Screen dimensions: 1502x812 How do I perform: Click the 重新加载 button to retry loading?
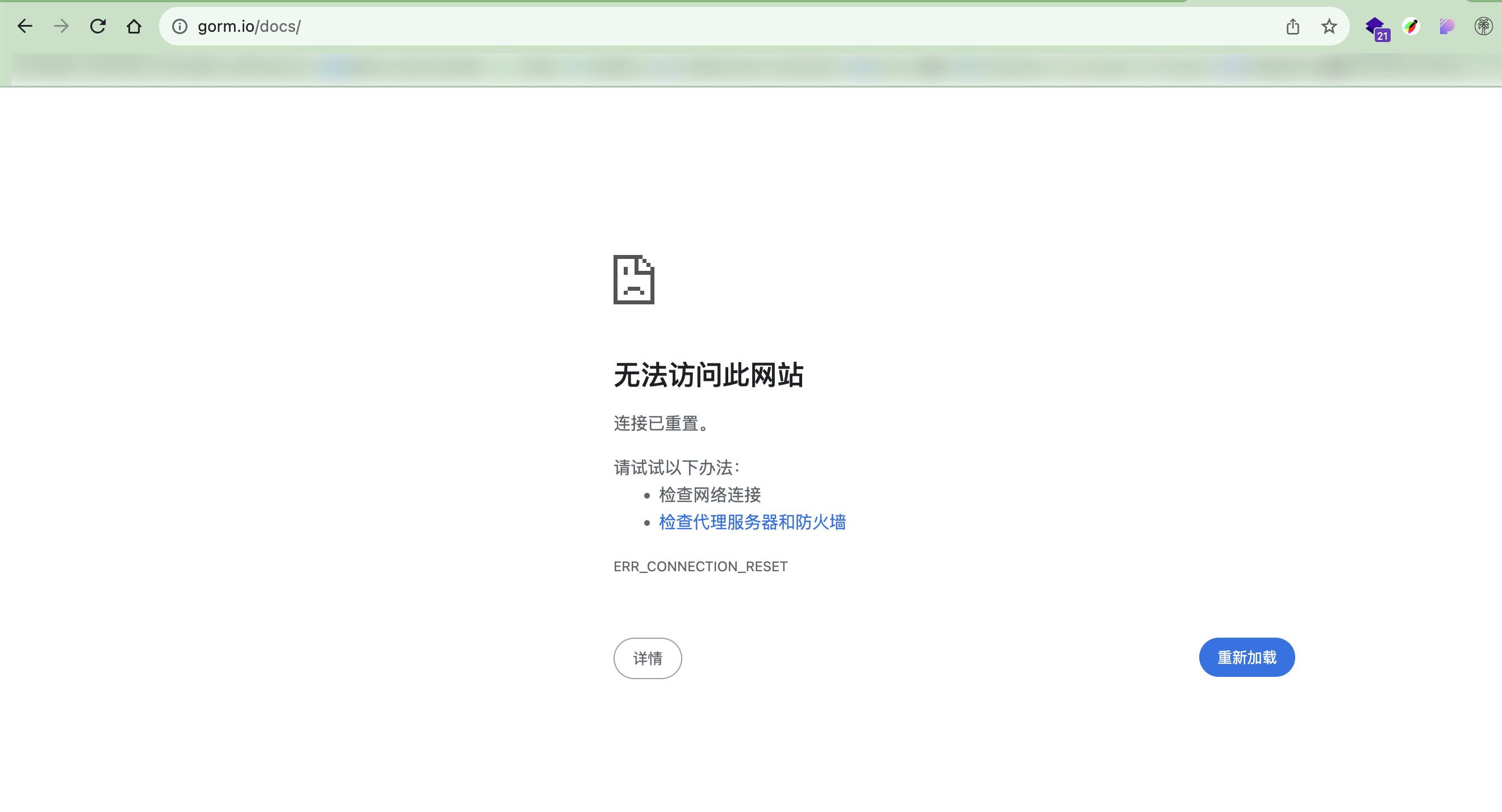click(x=1246, y=657)
